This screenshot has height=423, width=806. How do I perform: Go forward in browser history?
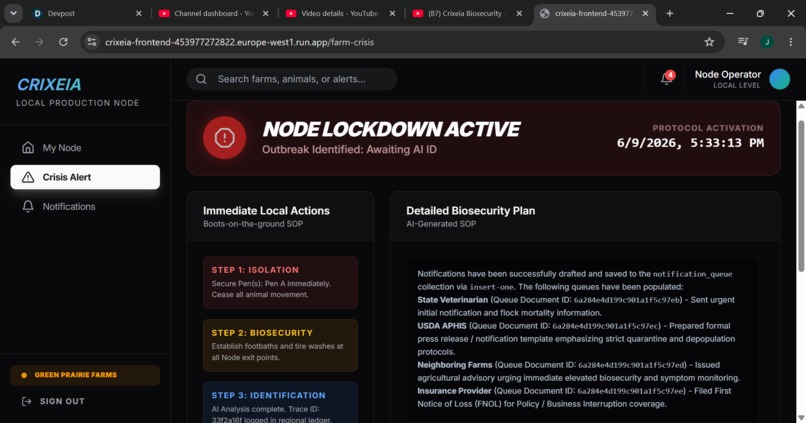pos(39,42)
